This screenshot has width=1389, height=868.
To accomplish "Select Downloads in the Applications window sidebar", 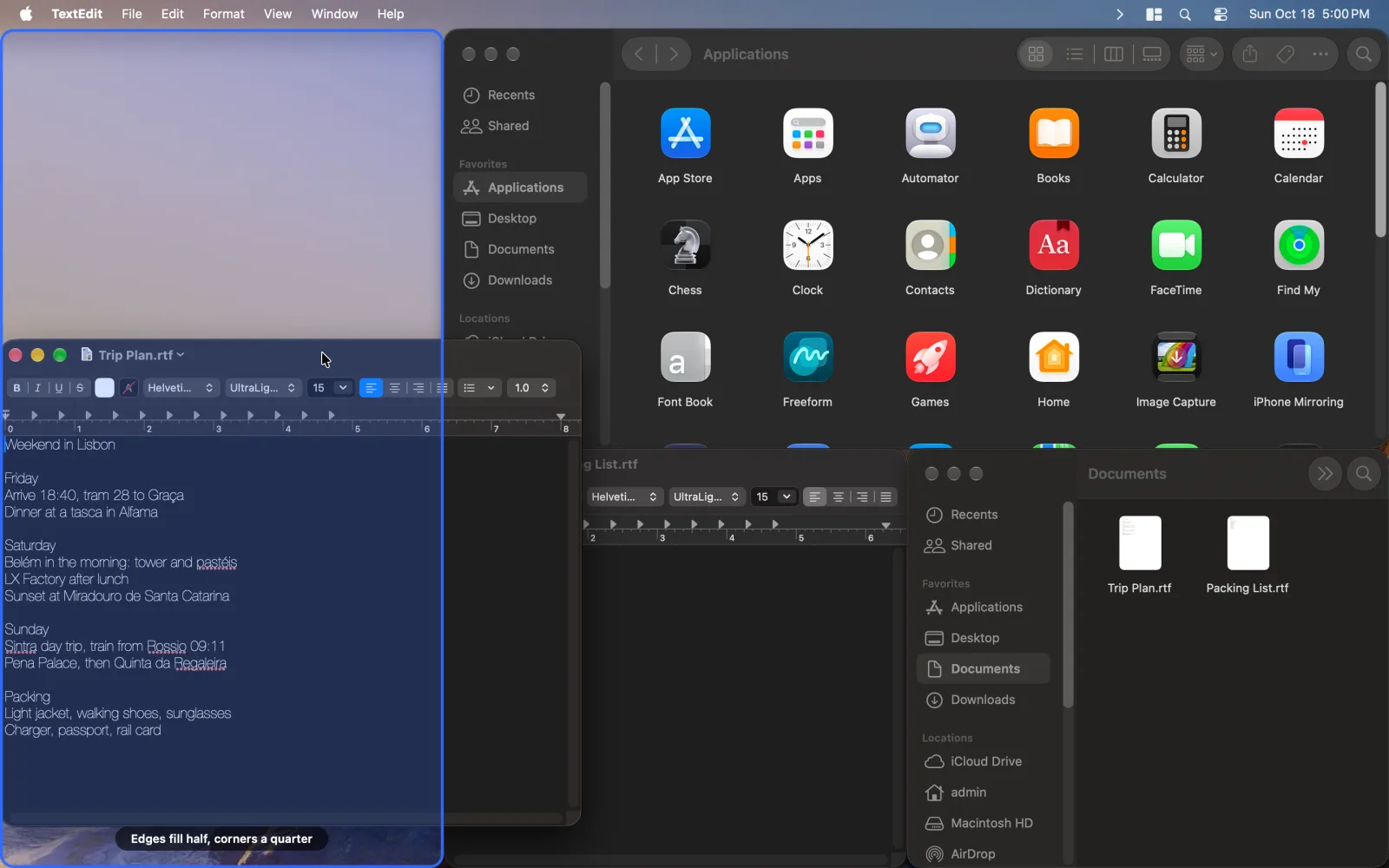I will (x=520, y=280).
